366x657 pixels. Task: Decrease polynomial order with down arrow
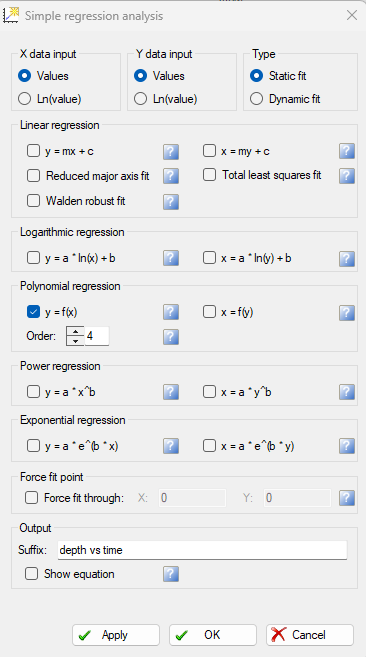(x=75, y=341)
